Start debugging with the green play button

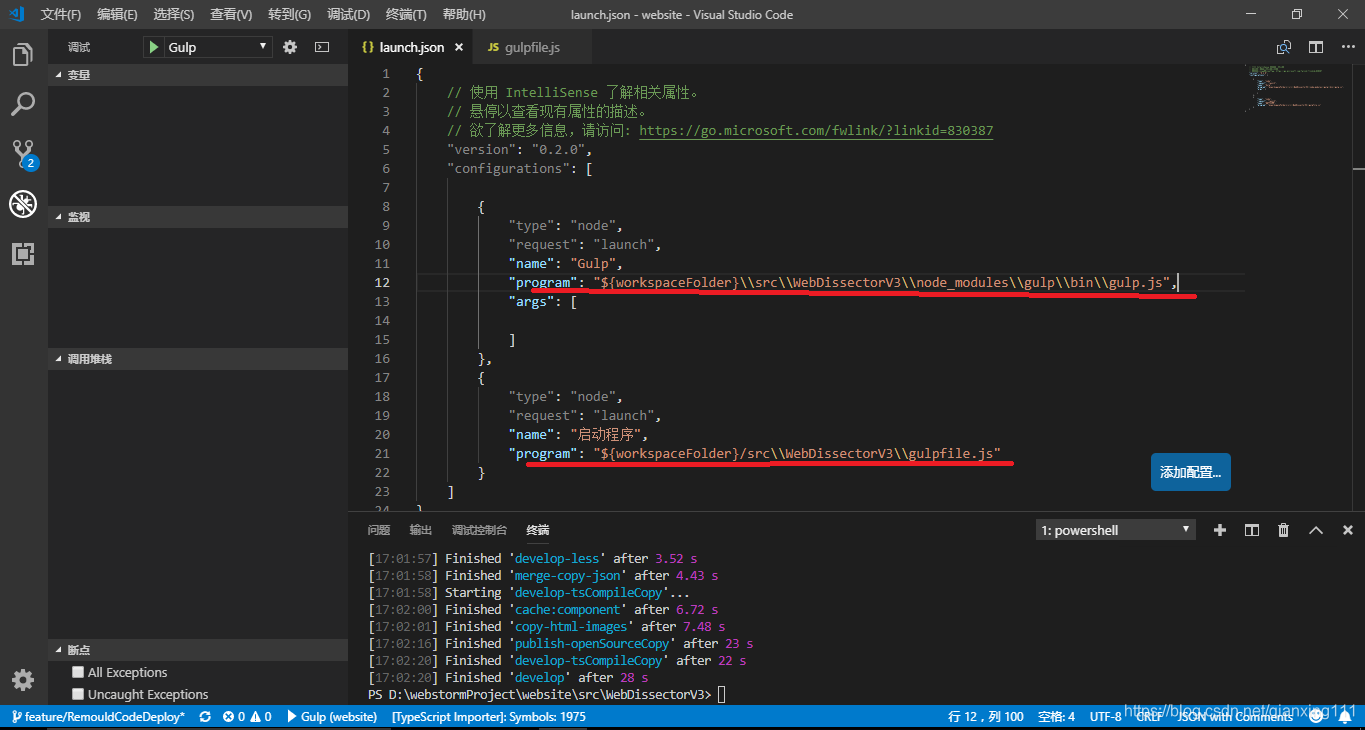[153, 46]
